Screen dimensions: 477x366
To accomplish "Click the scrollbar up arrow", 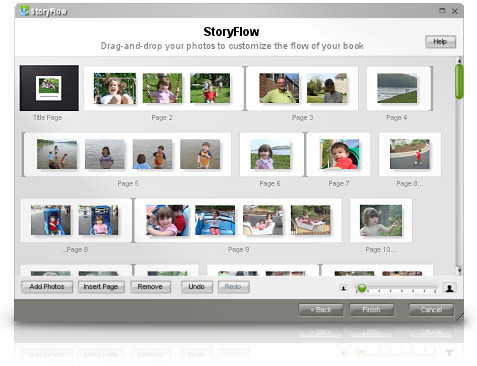I will tap(459, 61).
